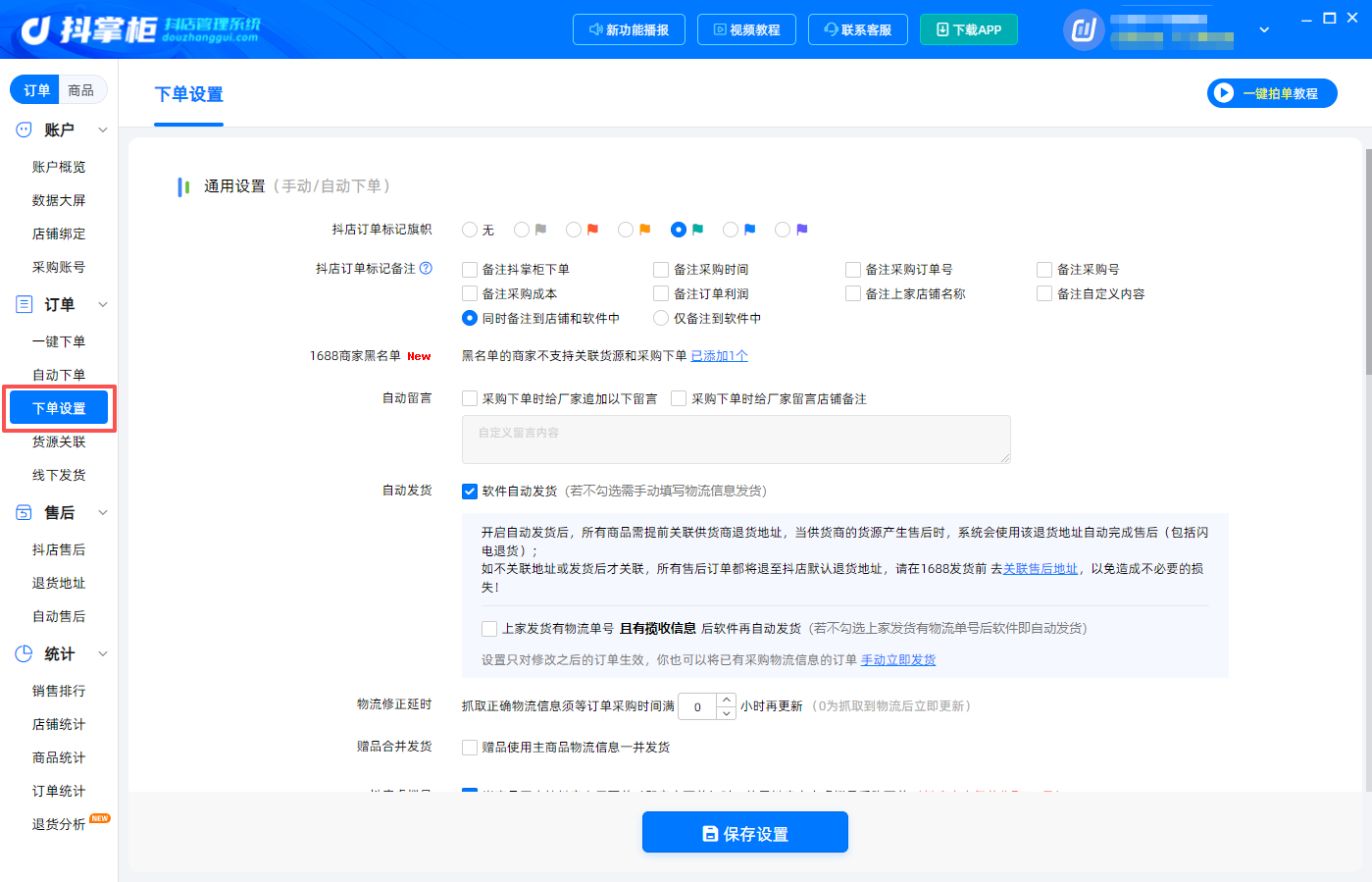Collapse the 售后 sidebar section chevron
The height and width of the screenshot is (882, 1372).
coord(103,512)
